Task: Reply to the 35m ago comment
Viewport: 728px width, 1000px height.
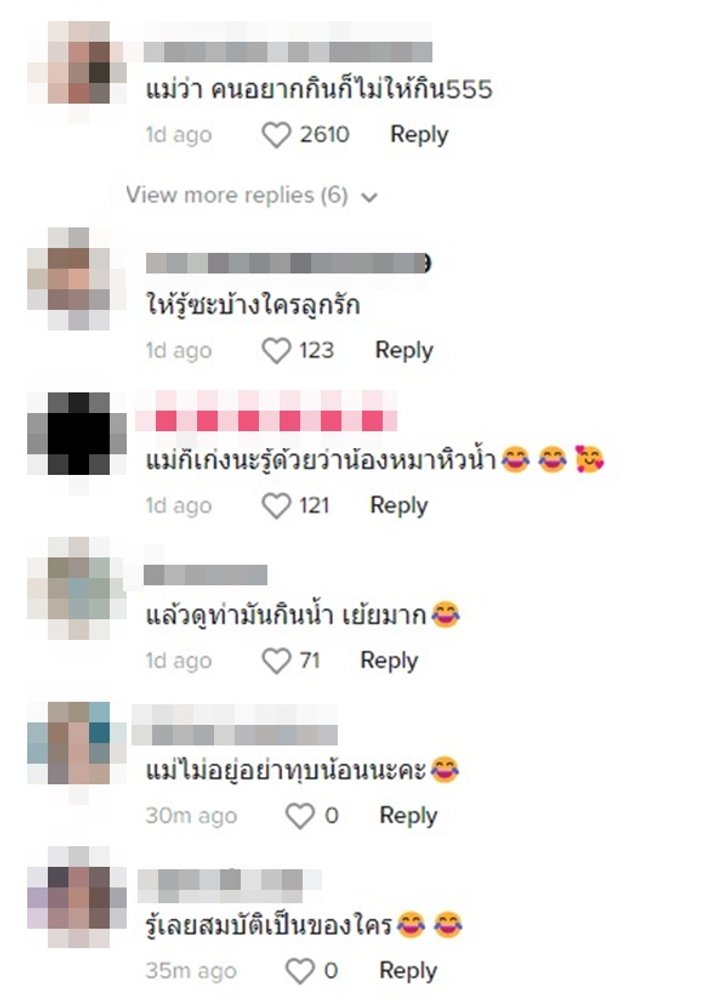Action: point(409,971)
